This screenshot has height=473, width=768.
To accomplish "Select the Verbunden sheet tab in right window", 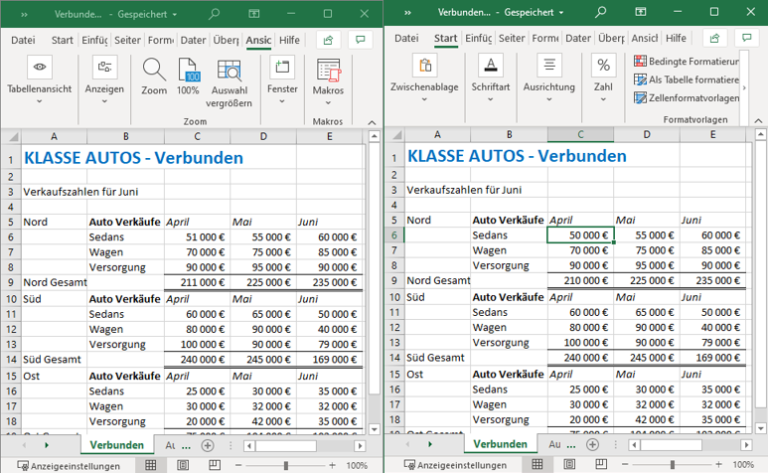I will tap(500, 444).
